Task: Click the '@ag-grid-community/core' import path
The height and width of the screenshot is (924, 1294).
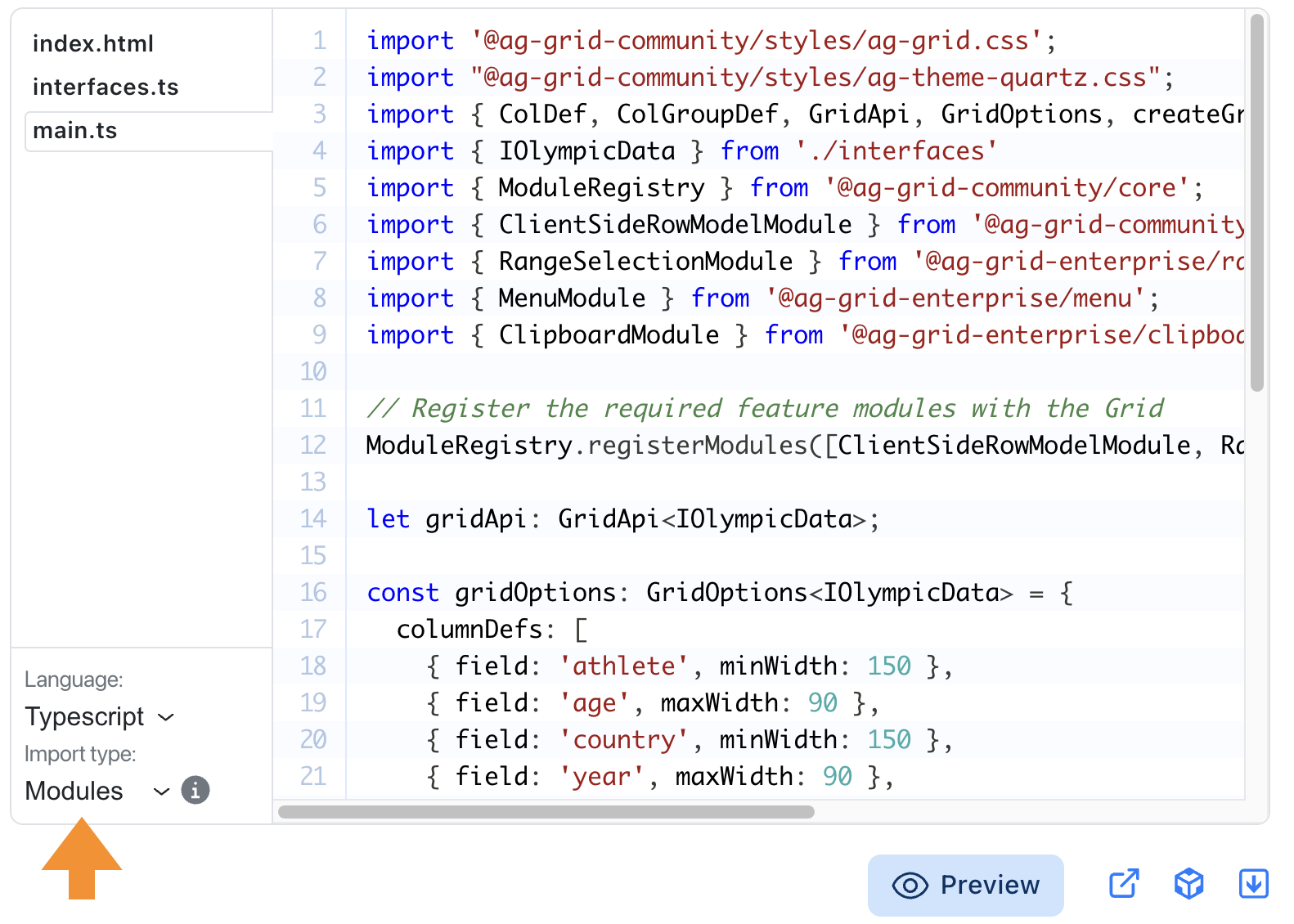Action: [x=1007, y=187]
